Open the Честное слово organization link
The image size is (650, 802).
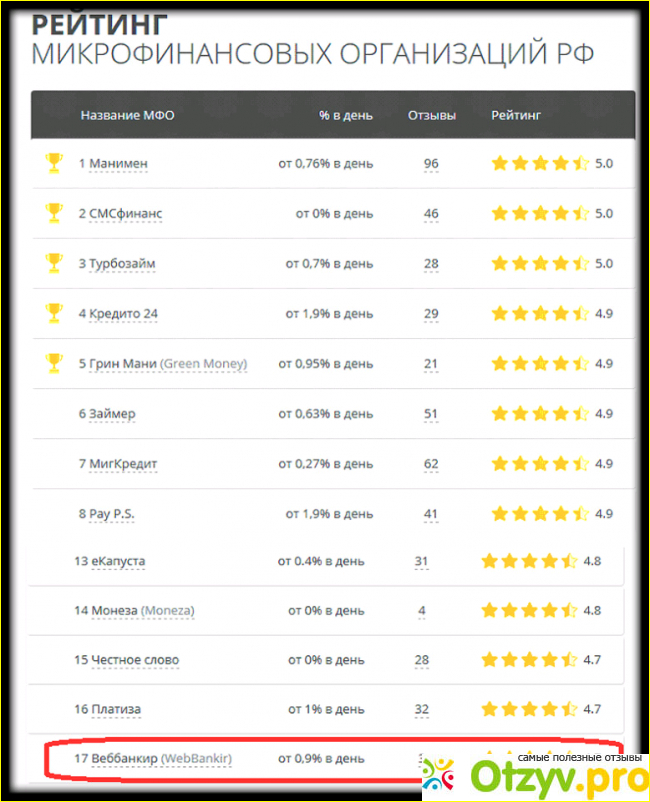pos(130,660)
